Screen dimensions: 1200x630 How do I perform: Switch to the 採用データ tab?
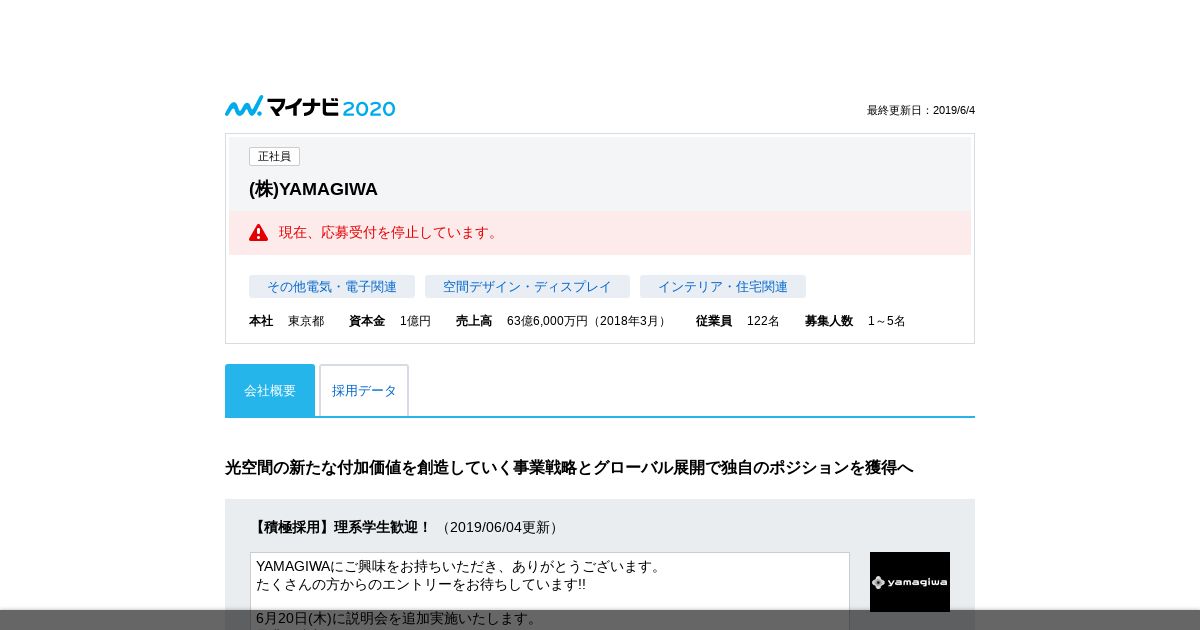pyautogui.click(x=364, y=390)
